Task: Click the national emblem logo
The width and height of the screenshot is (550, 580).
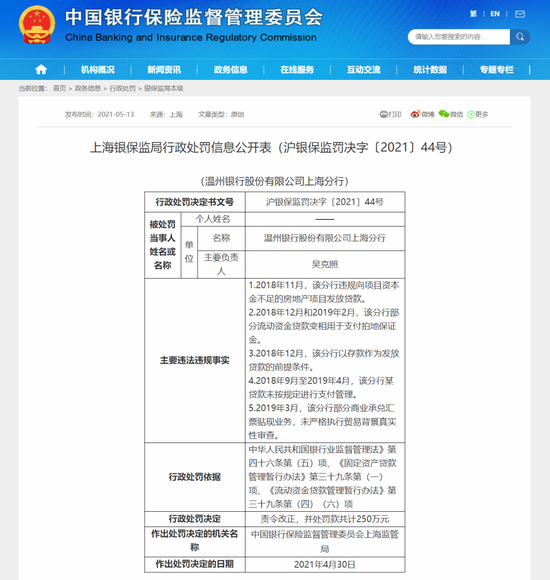Action: tap(37, 25)
